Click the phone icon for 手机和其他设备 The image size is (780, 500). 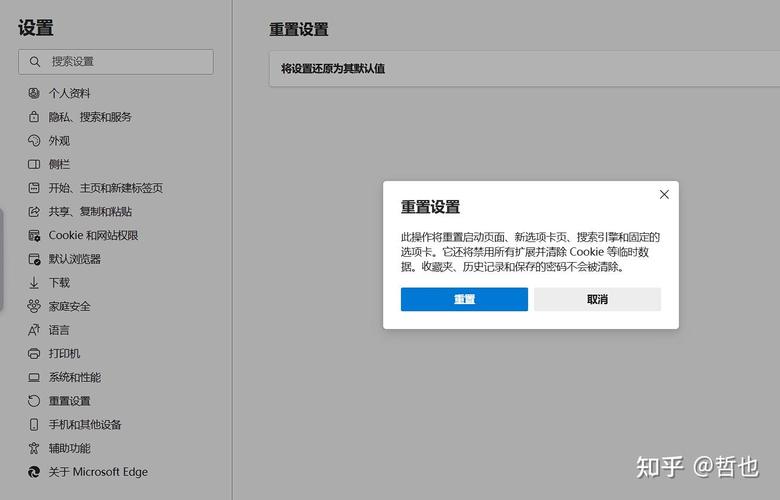[34, 424]
